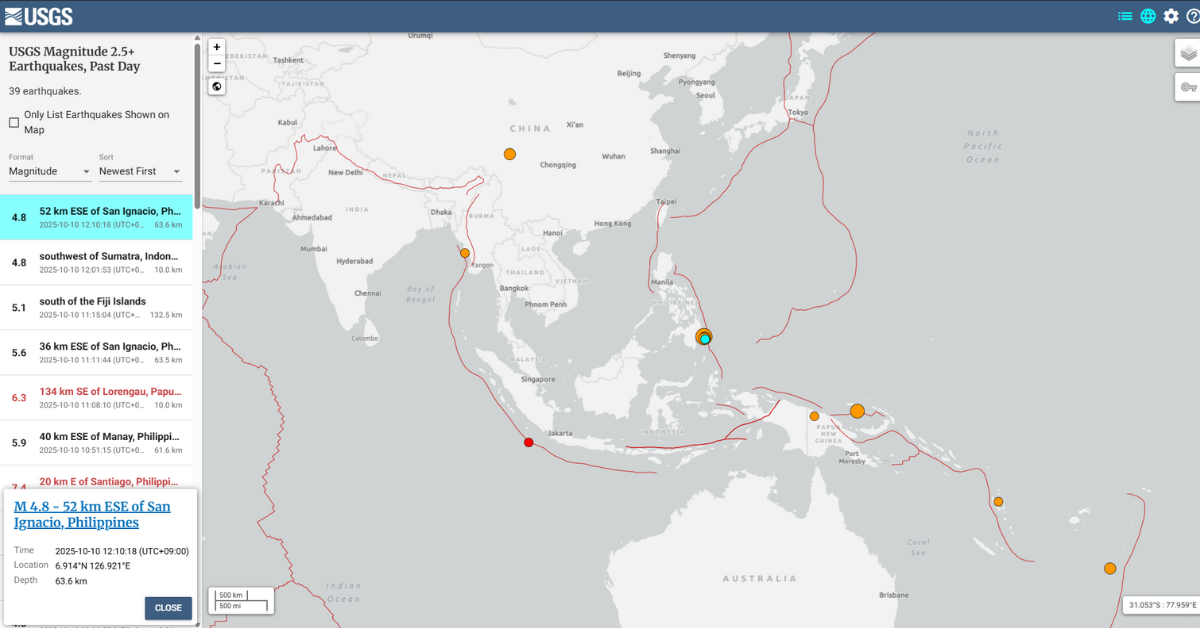Zoom out on the map
Screen dimensions: 1200x628
point(217,63)
